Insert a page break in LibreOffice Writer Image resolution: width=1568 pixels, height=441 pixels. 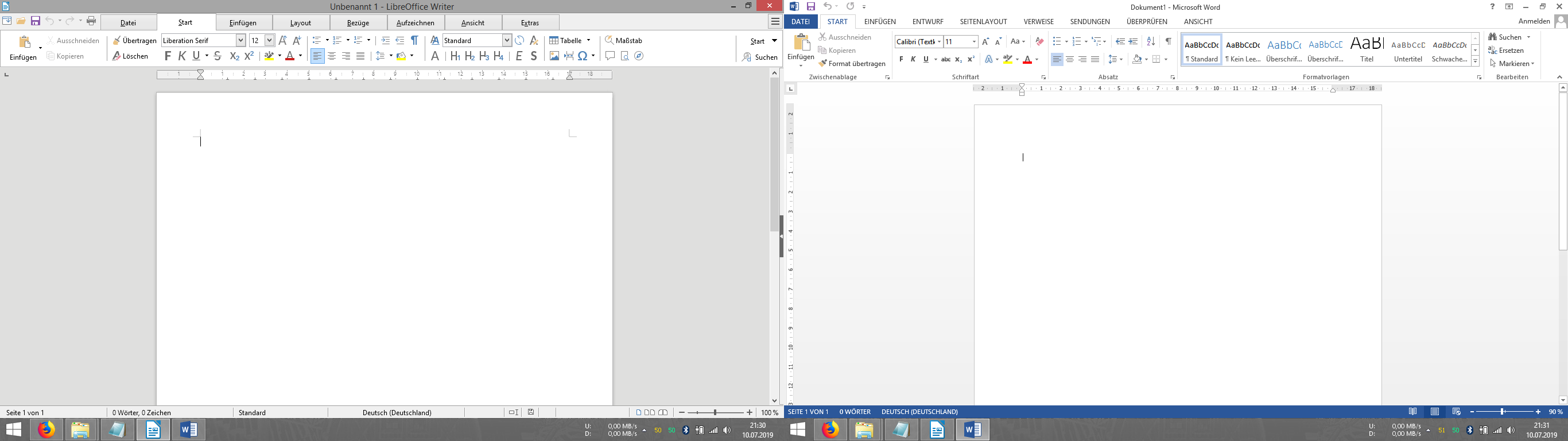coord(569,56)
